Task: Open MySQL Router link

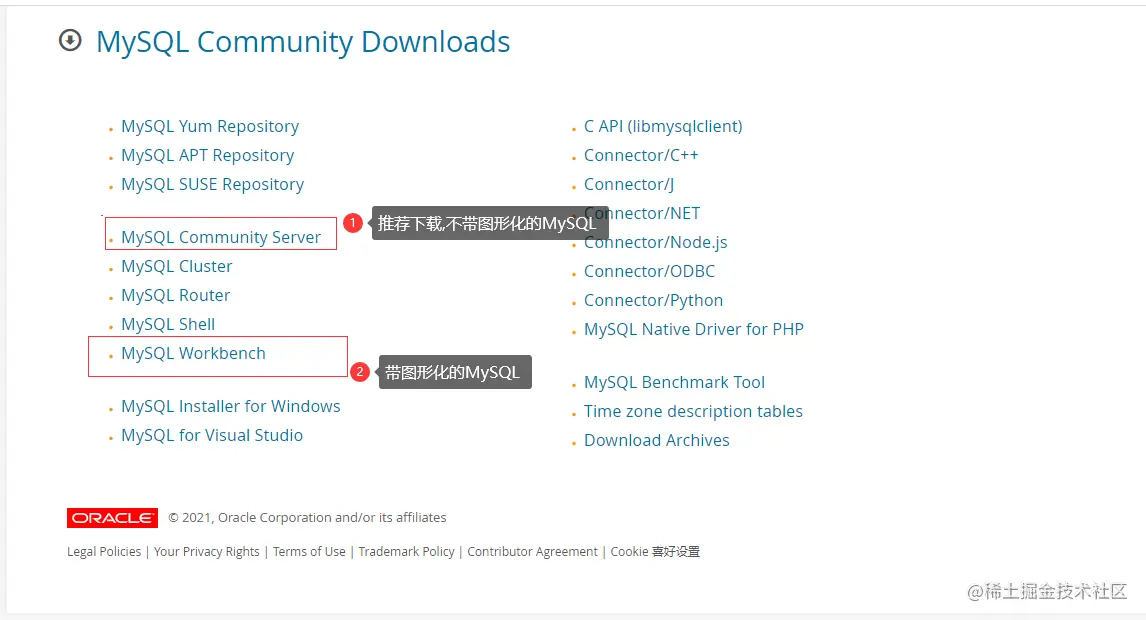Action: click(175, 295)
